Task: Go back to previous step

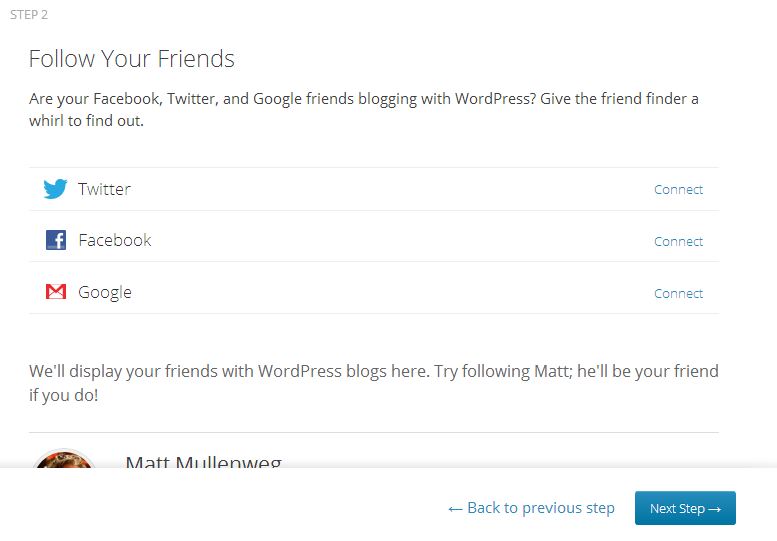Action: pyautogui.click(x=531, y=508)
